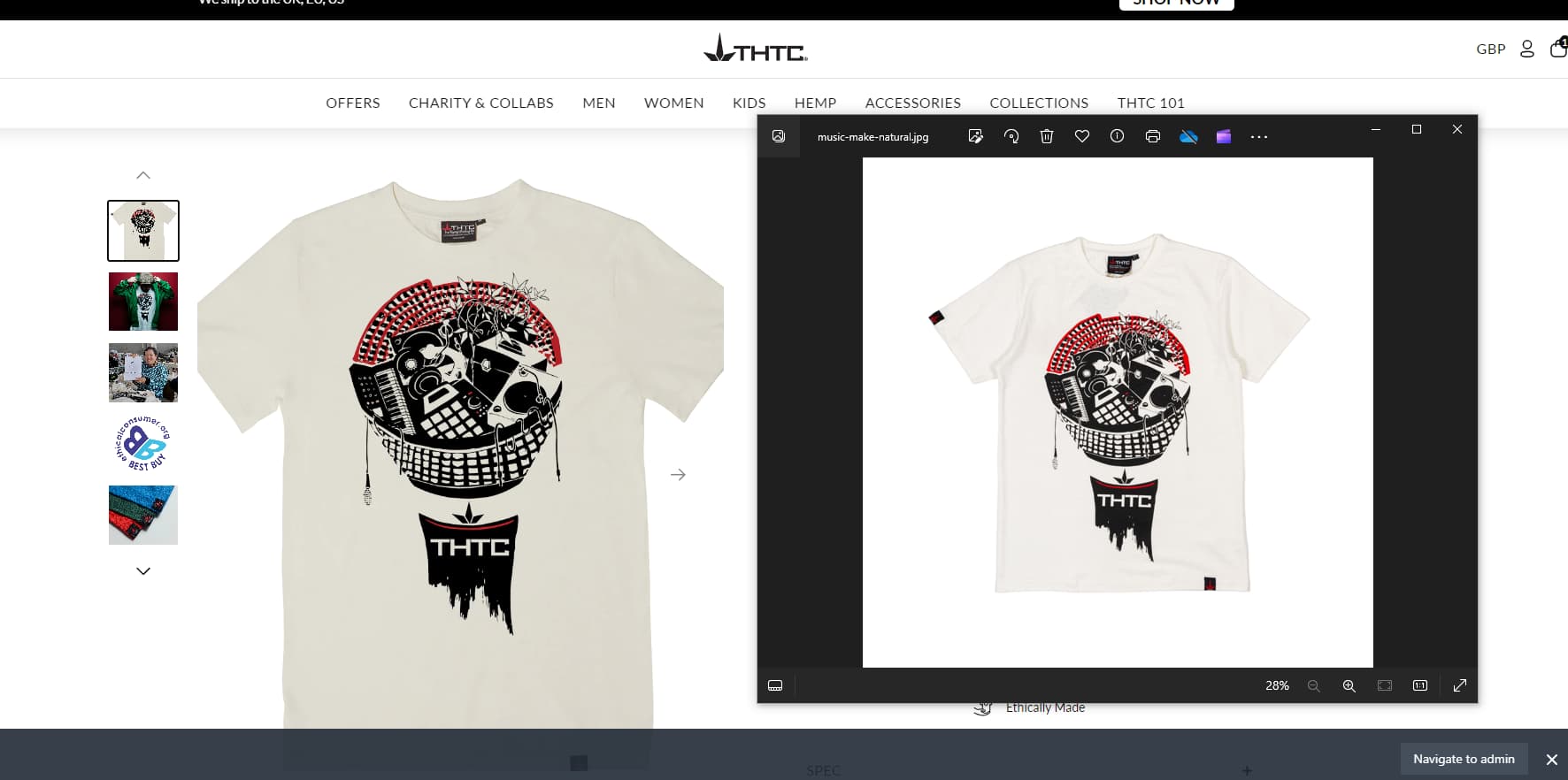Open the three-dot more menu in Photos
The image size is (1568, 780).
click(x=1259, y=137)
